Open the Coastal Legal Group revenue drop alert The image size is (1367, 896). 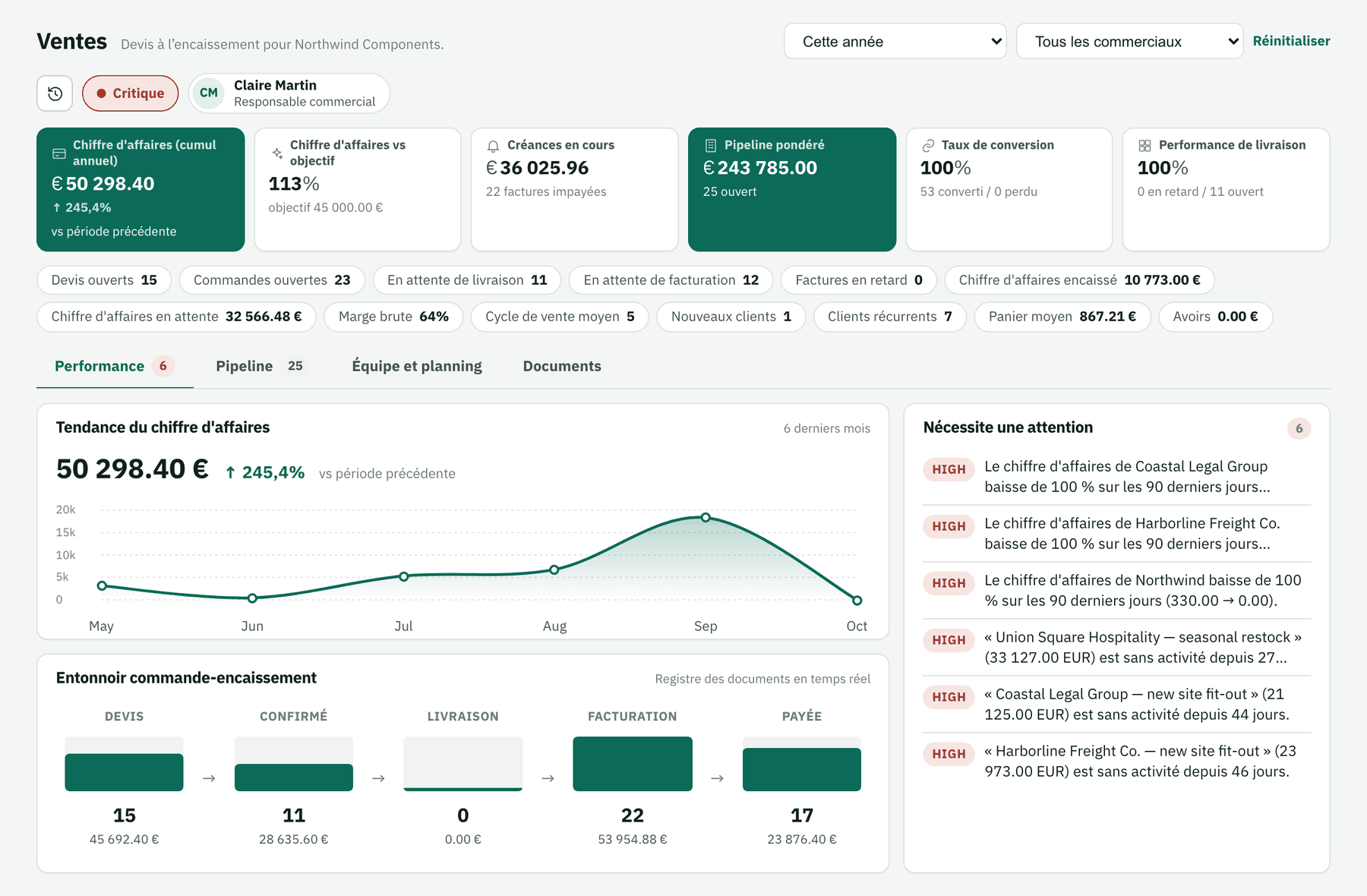[x=1116, y=477]
